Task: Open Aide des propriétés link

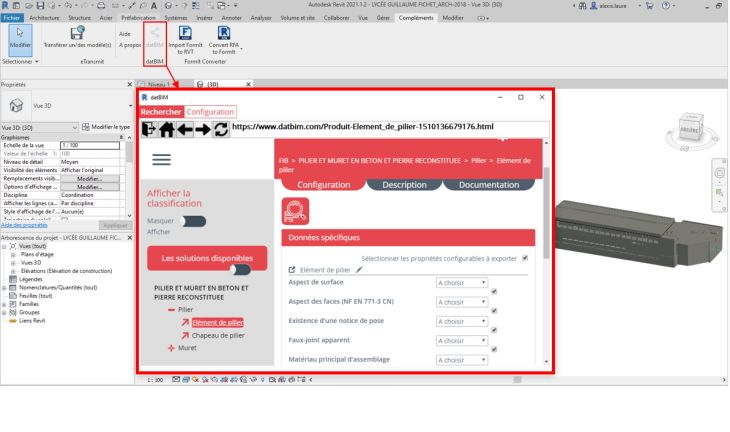Action: click(24, 225)
